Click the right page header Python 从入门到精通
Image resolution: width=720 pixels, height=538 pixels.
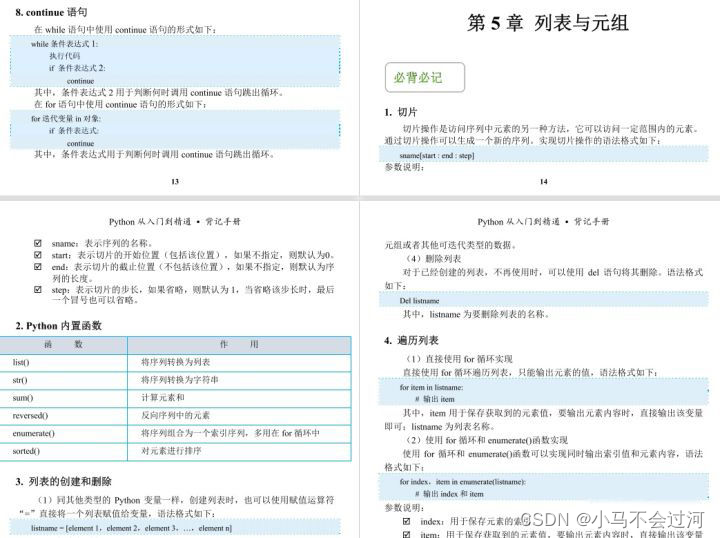tap(543, 222)
